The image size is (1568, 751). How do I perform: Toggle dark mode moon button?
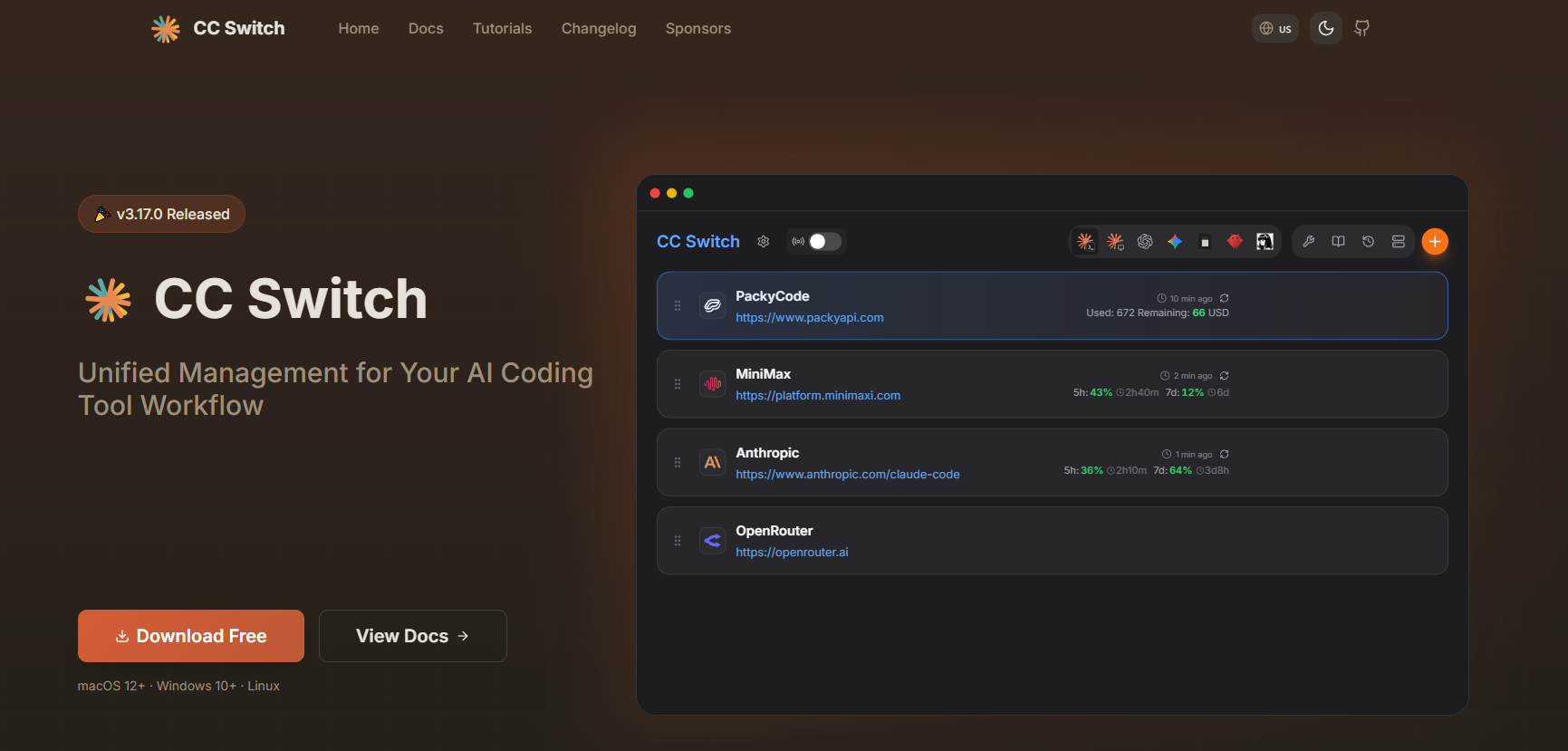point(1326,28)
